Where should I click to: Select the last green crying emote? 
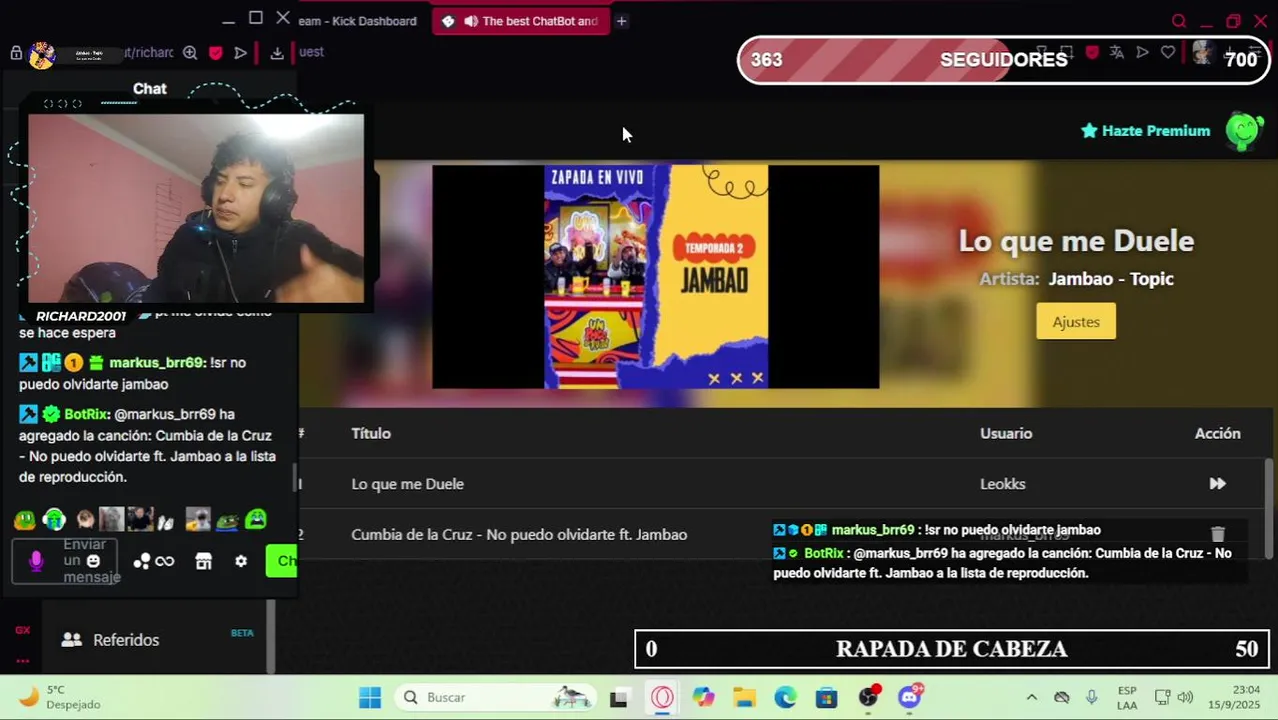pyautogui.click(x=256, y=520)
